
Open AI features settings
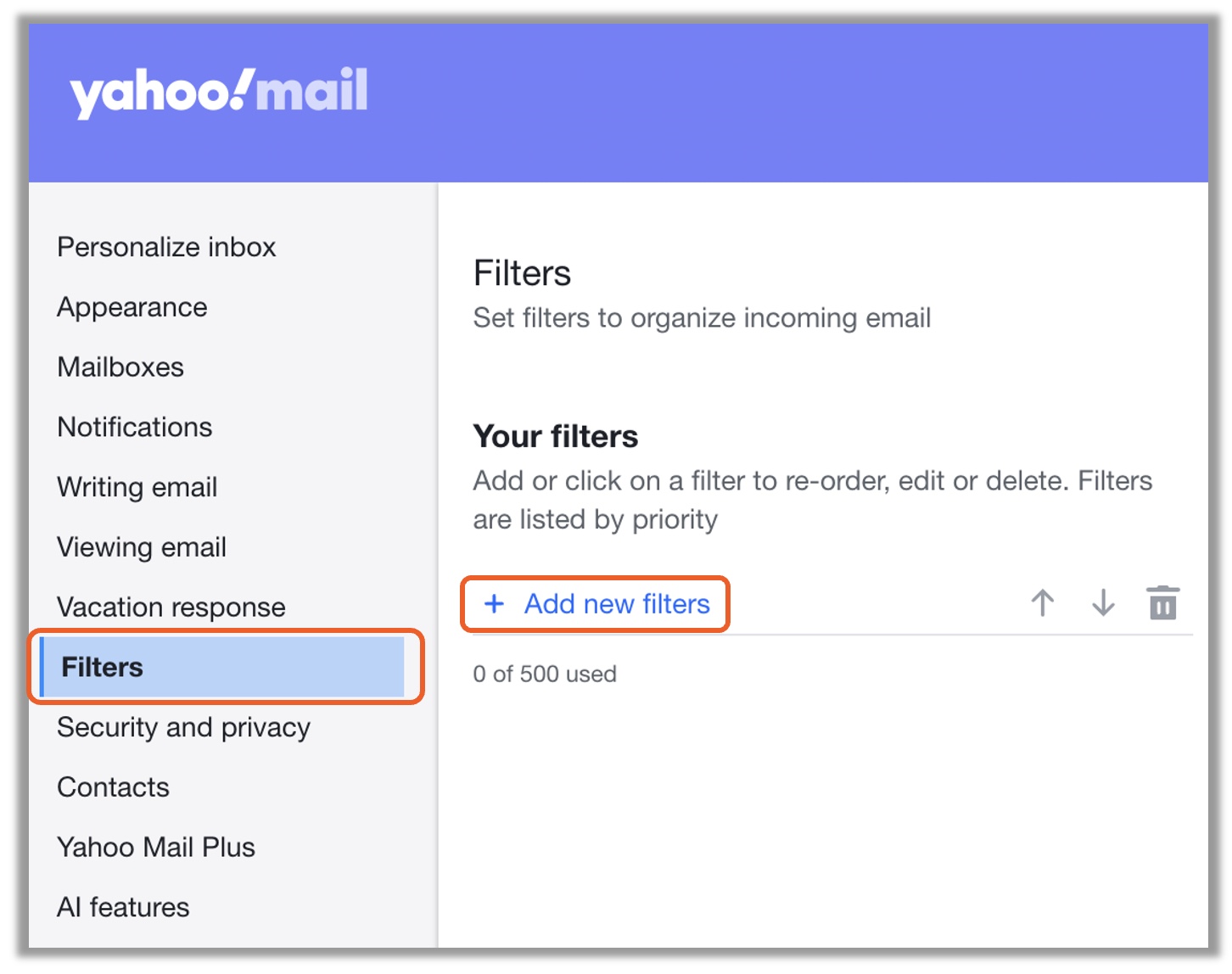pyautogui.click(x=124, y=907)
